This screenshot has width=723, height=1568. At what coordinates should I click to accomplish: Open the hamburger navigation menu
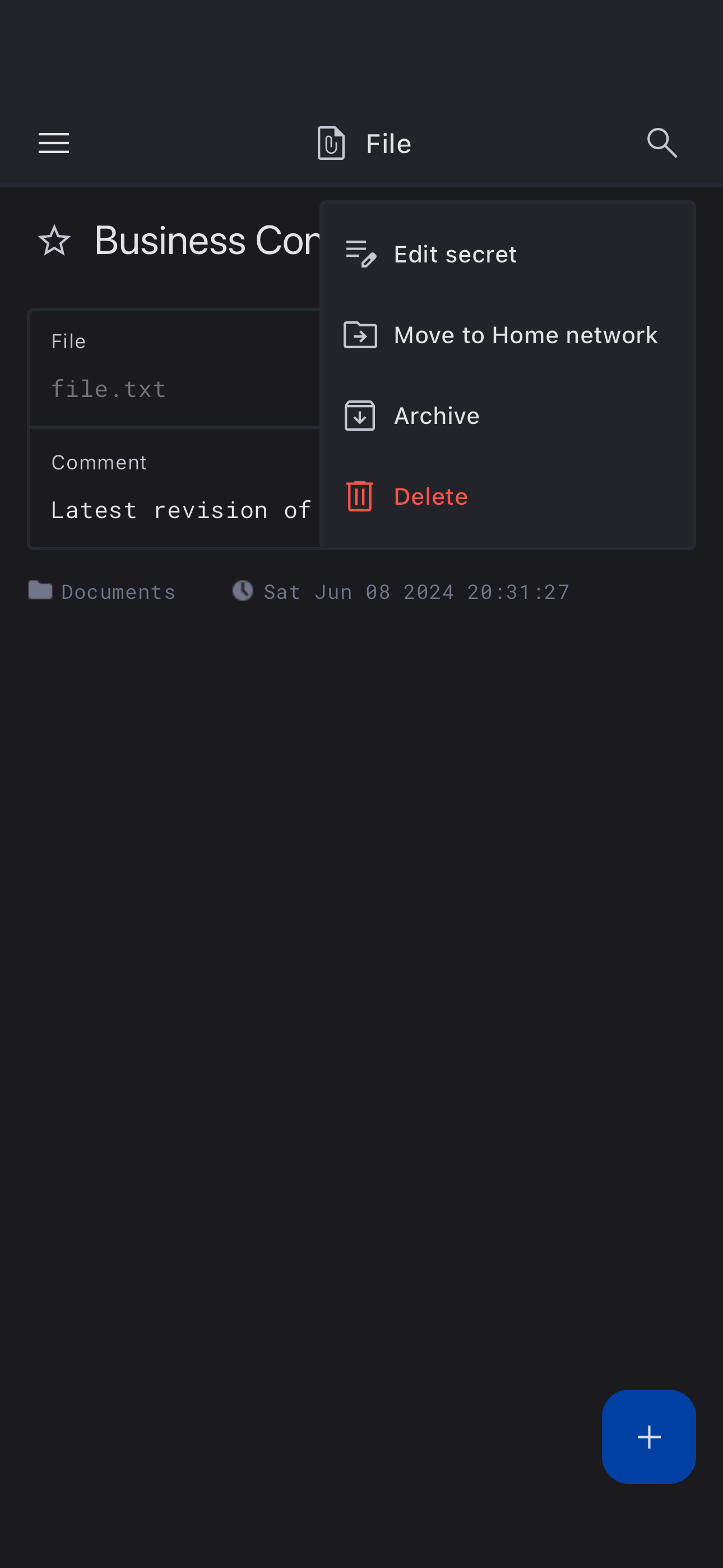54,143
